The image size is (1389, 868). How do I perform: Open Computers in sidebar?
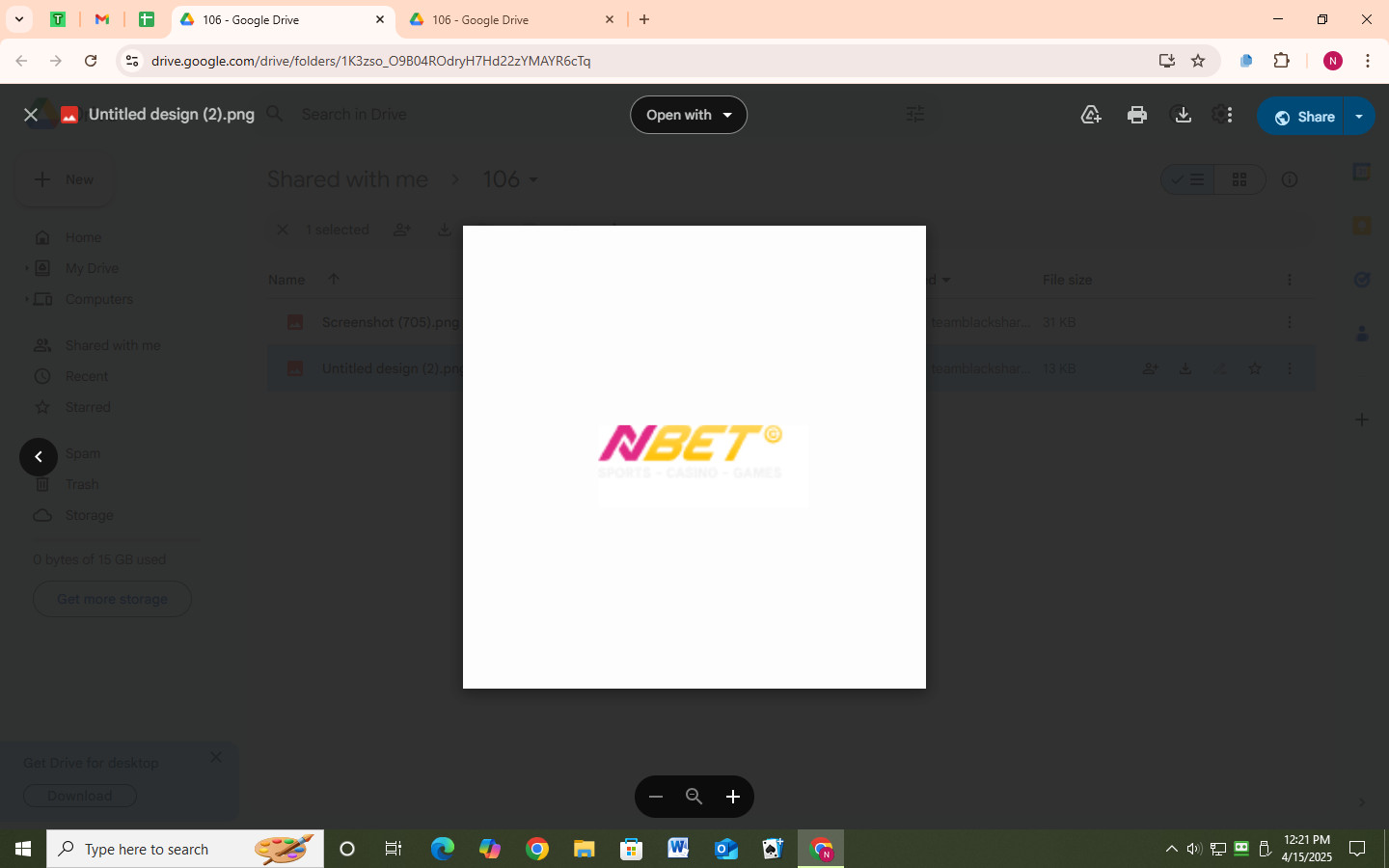tap(98, 299)
